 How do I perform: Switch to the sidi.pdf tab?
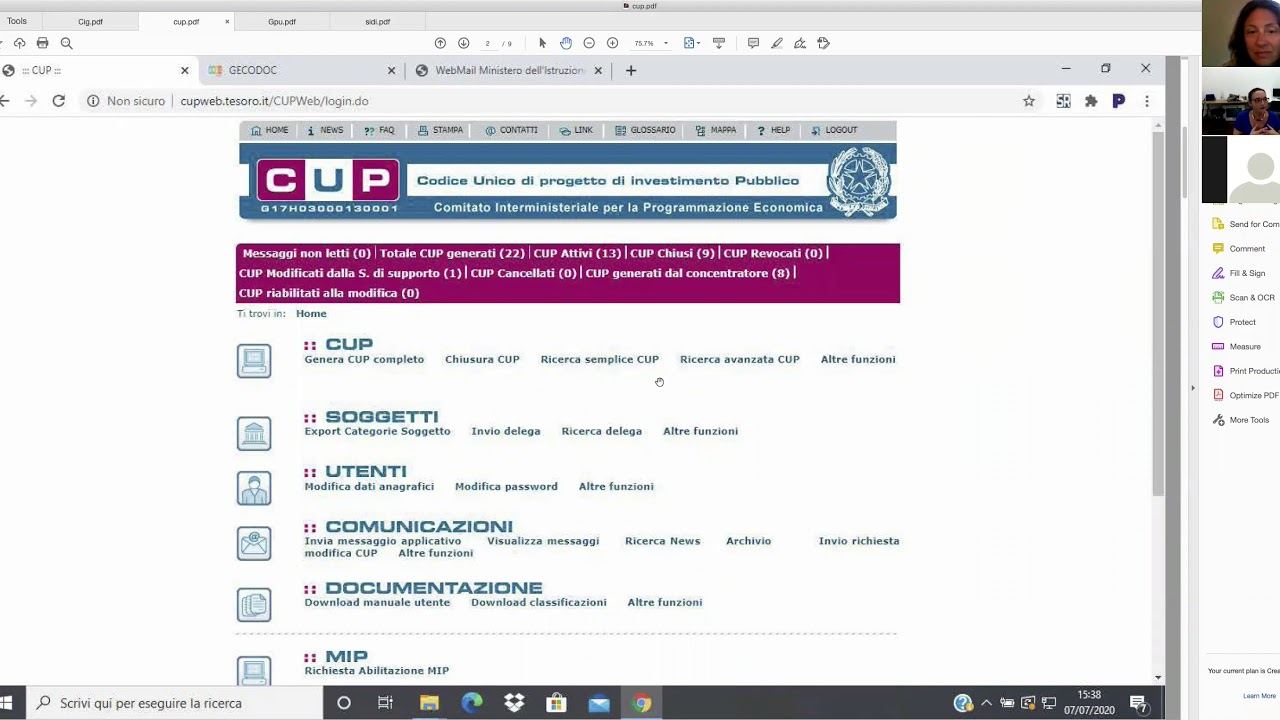[x=377, y=21]
